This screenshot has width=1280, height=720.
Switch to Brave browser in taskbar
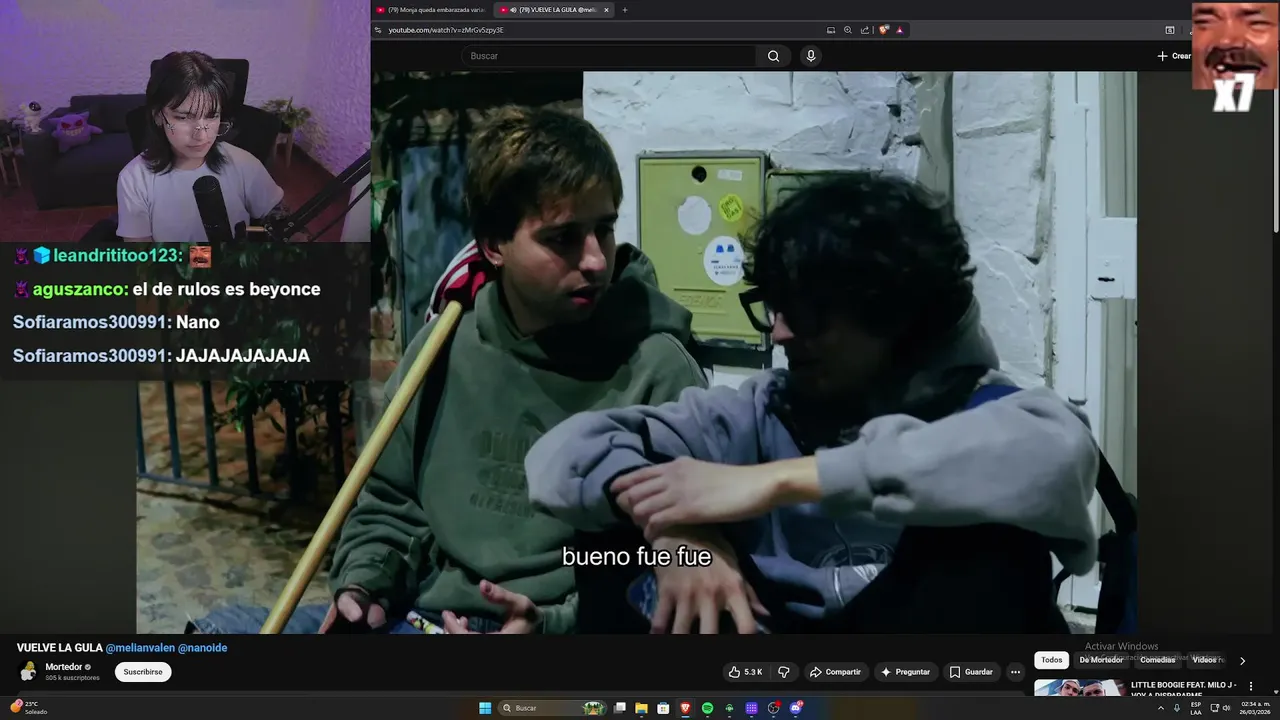click(685, 708)
